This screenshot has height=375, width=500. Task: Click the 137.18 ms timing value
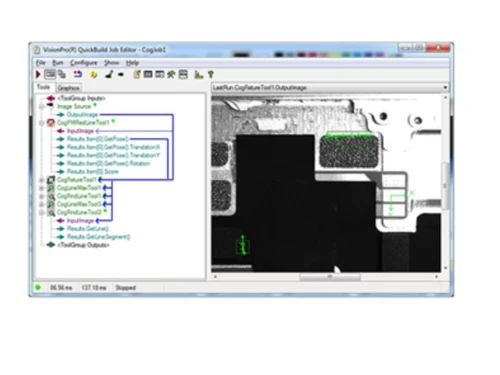94,287
